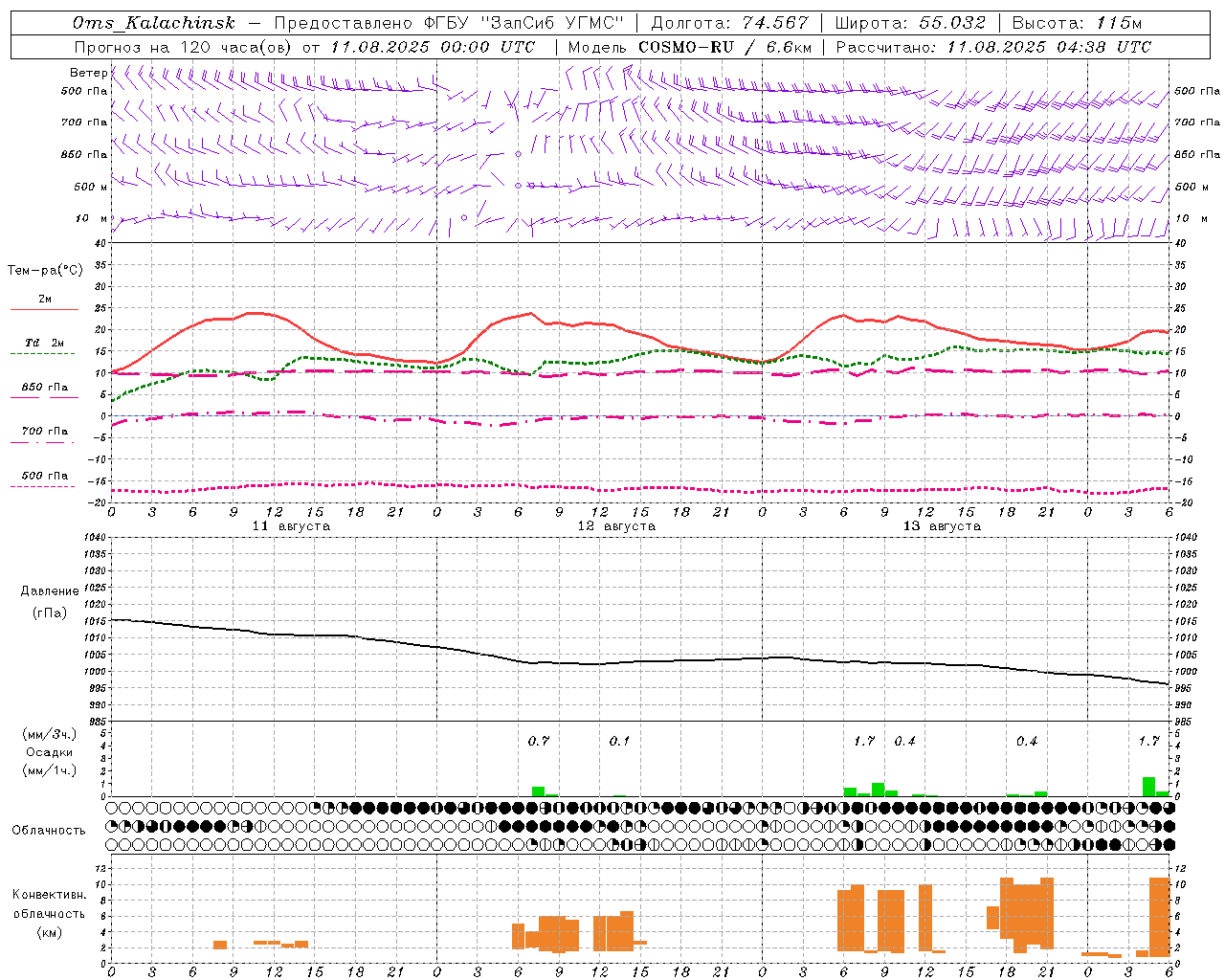Click the 1015 value on left pressure axis

coord(94,621)
